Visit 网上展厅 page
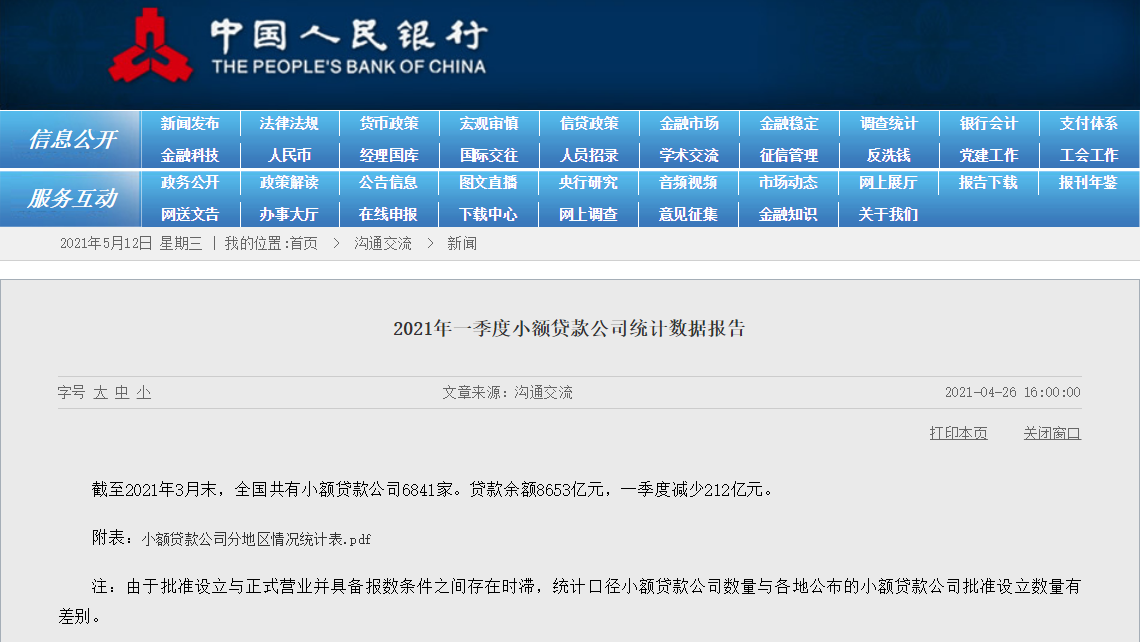 [x=888, y=183]
